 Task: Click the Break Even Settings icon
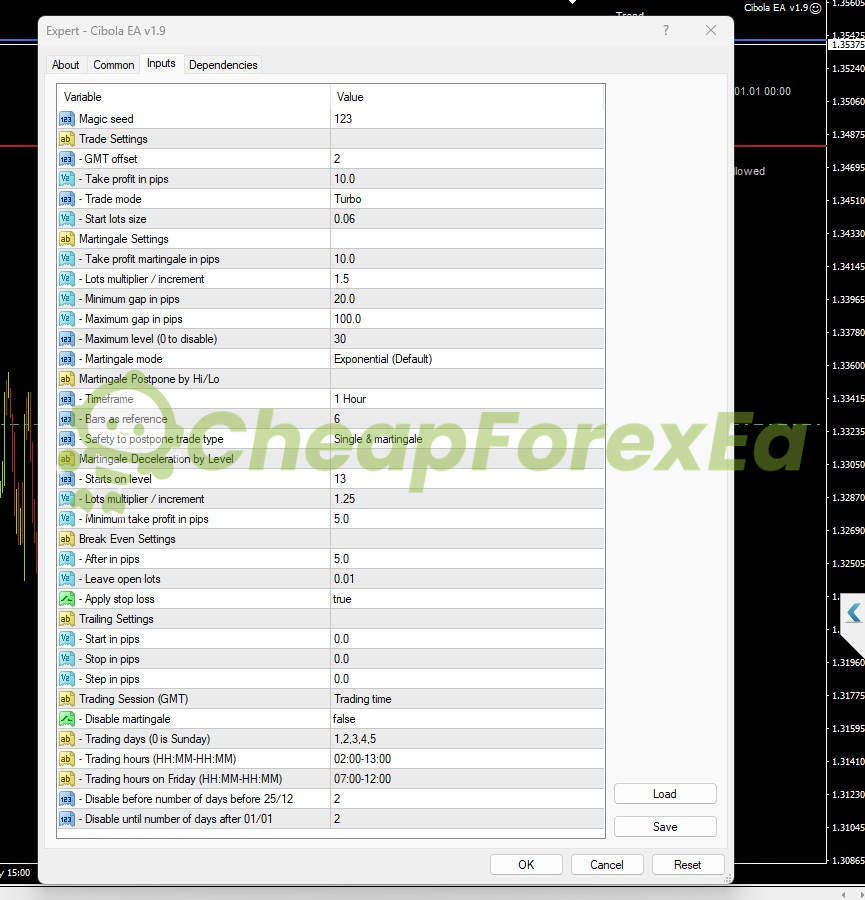click(67, 539)
